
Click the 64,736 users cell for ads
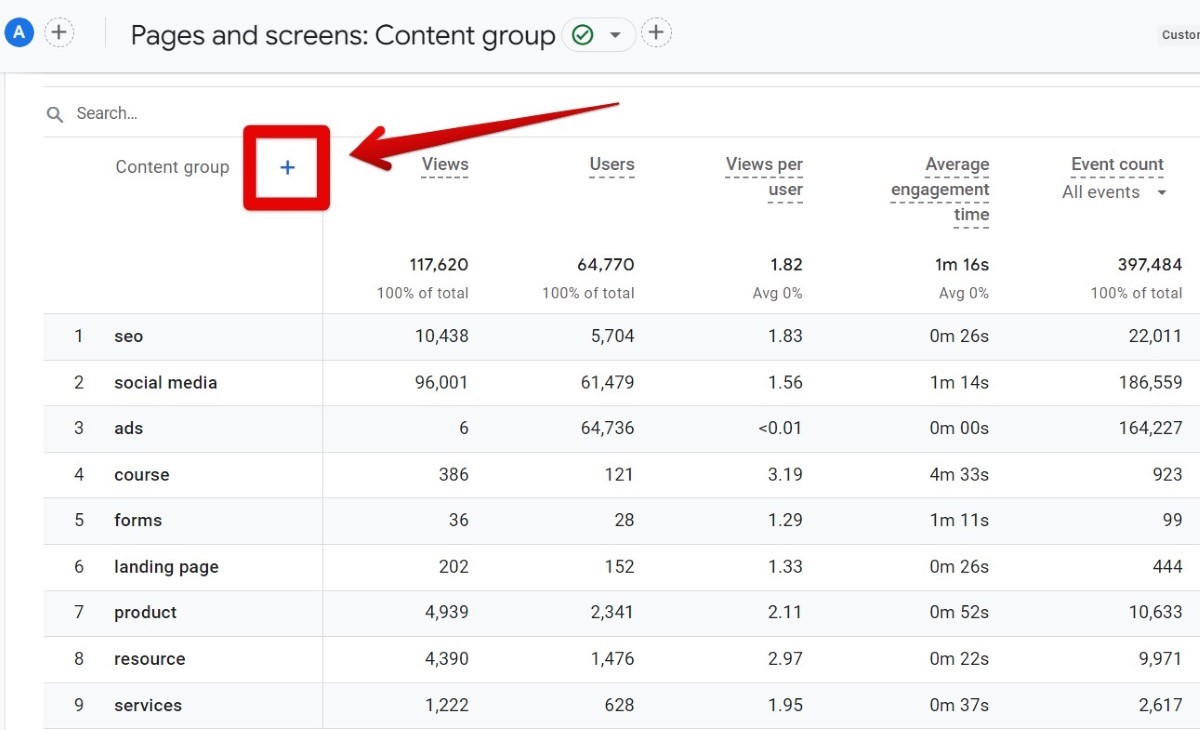pyautogui.click(x=606, y=429)
